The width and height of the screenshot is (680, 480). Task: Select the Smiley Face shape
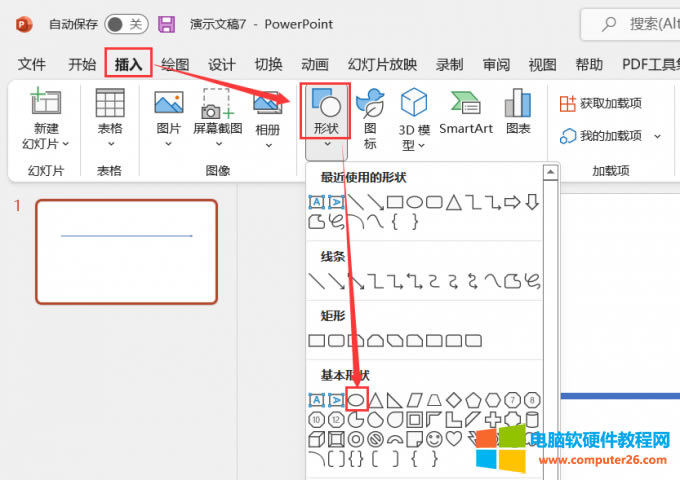[434, 439]
